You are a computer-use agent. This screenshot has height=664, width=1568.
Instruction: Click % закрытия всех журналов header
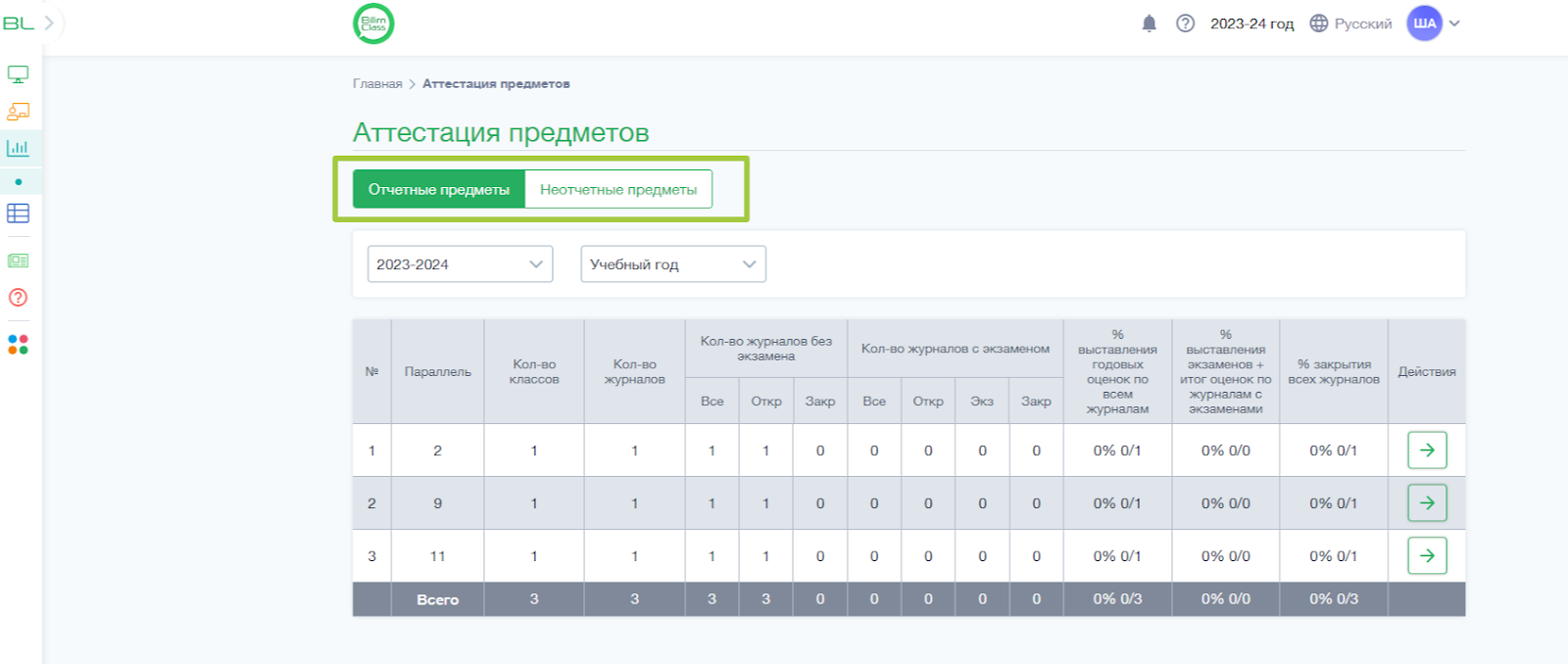[1334, 372]
